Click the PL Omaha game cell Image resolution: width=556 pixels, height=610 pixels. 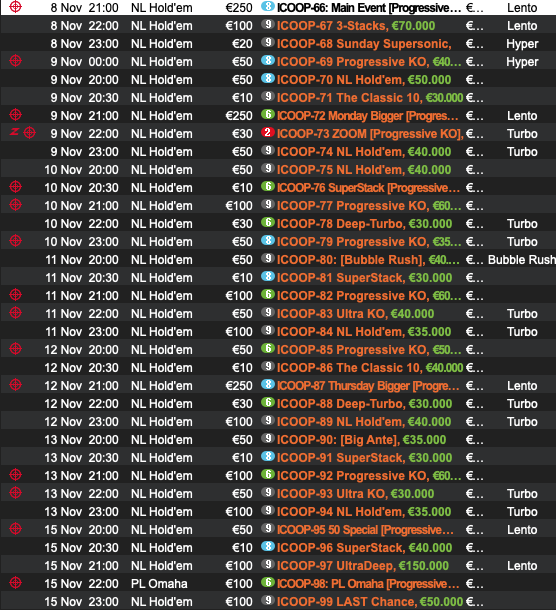tap(159, 584)
